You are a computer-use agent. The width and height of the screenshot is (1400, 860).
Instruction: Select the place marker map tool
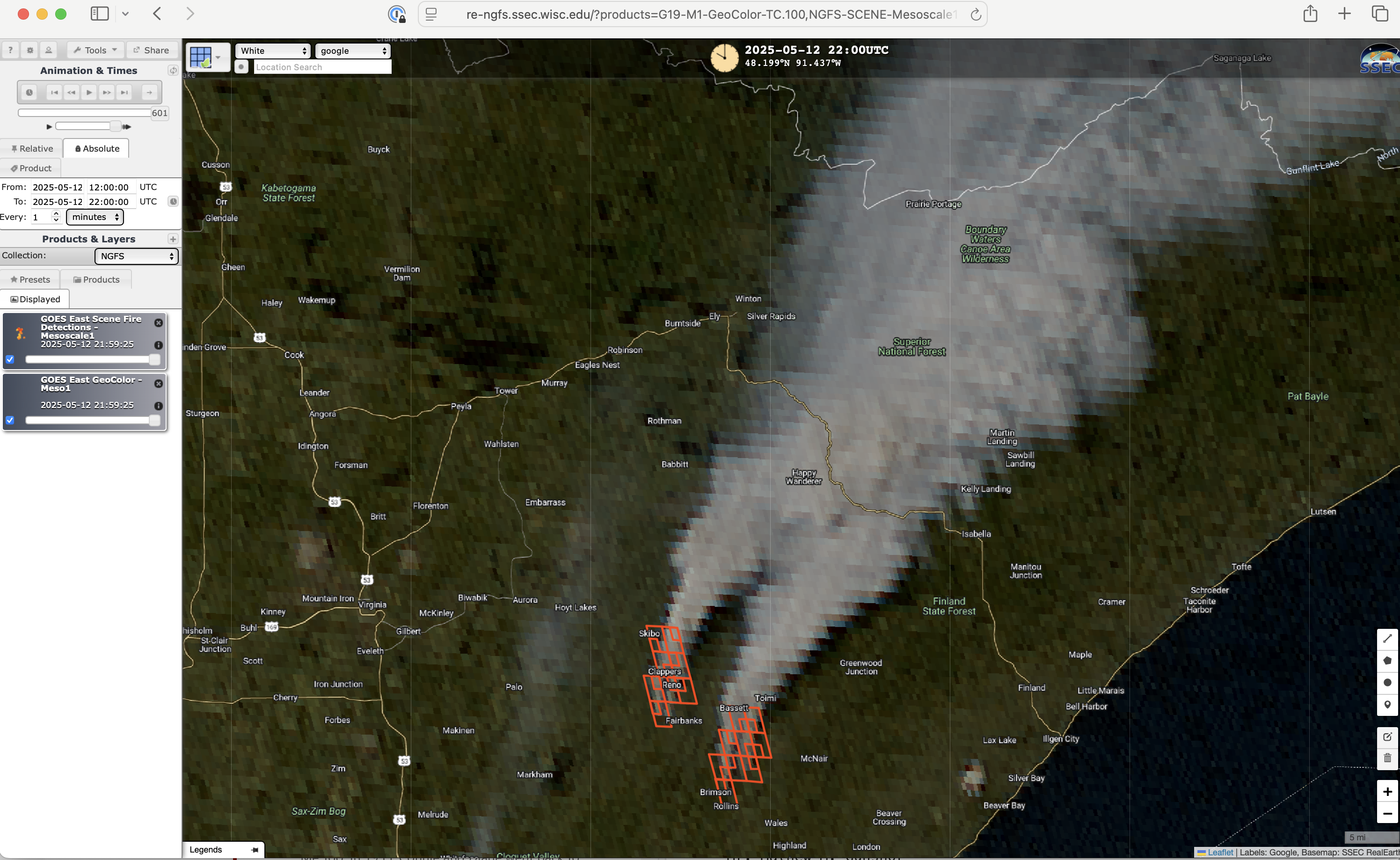coord(1387,705)
